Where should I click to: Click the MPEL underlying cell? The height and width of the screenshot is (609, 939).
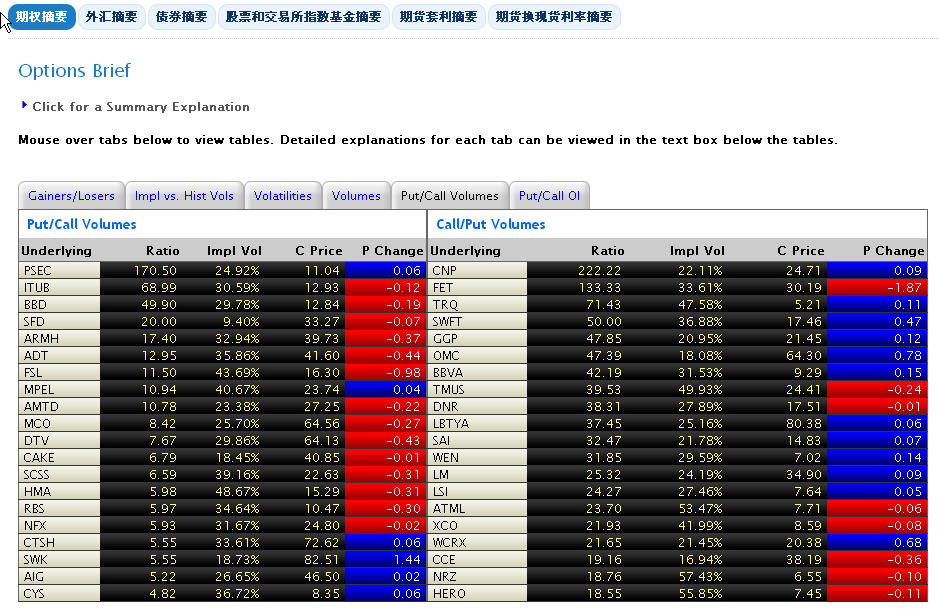pyautogui.click(x=59, y=389)
